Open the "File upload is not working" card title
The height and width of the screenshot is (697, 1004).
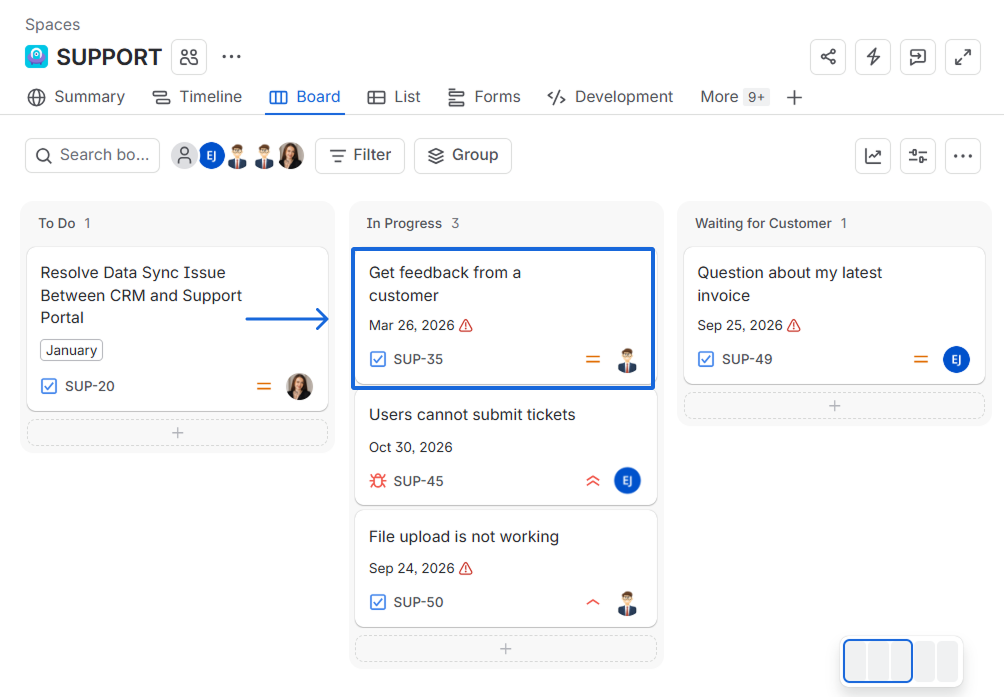(464, 536)
